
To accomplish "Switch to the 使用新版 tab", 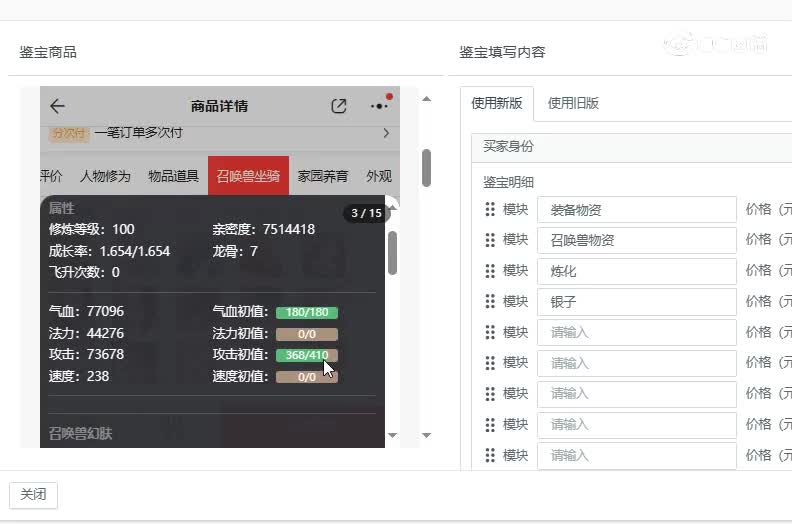I will coord(497,104).
